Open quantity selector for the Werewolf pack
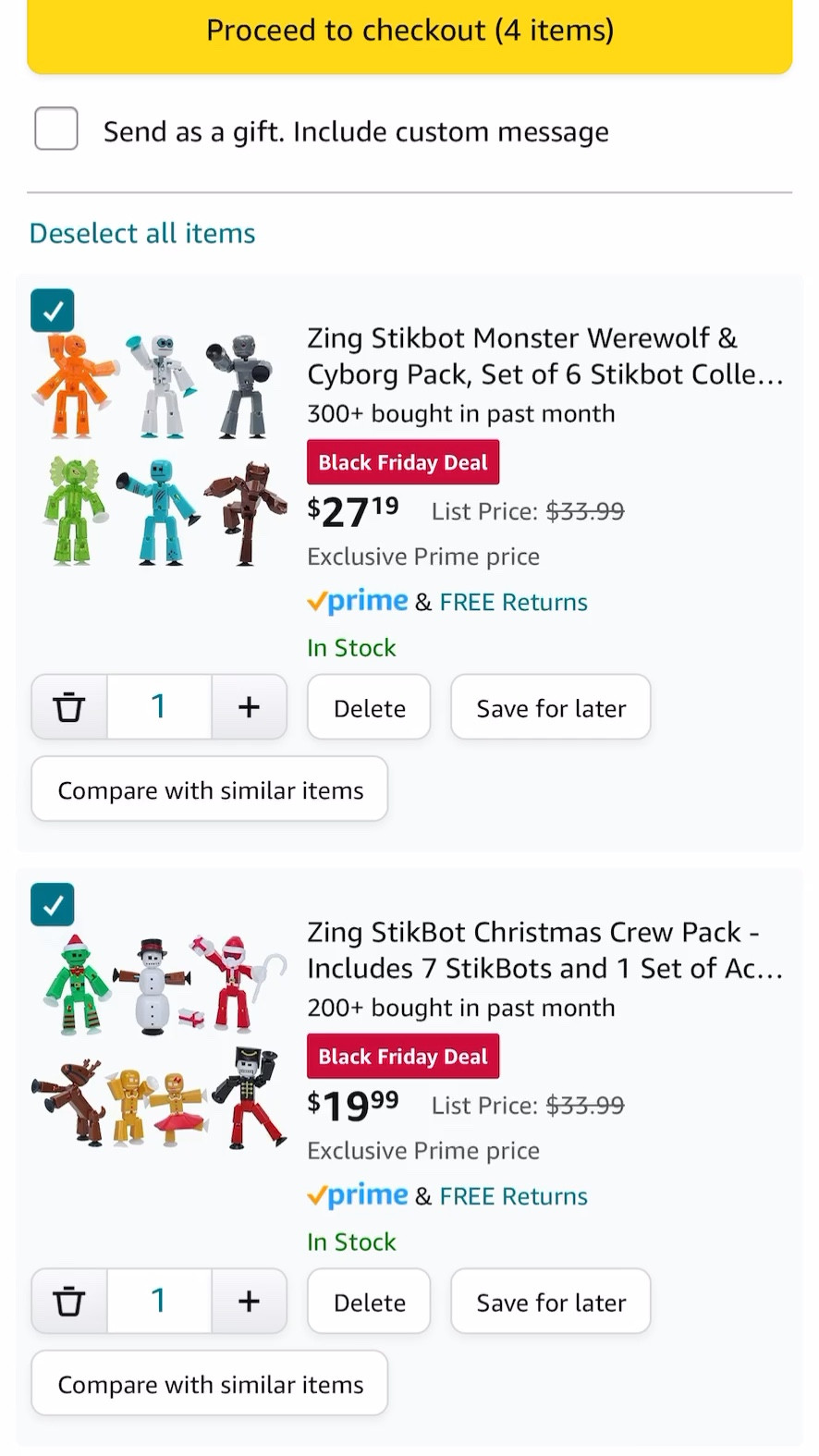The image size is (819, 1456). tap(158, 706)
